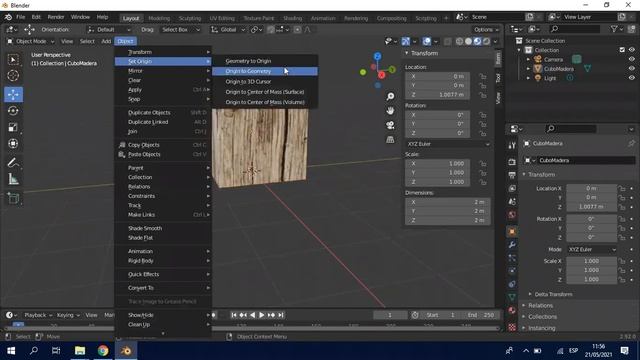Viewport: 640px width, 360px height.
Task: Open the Object Mode dropdown
Action: 31,41
